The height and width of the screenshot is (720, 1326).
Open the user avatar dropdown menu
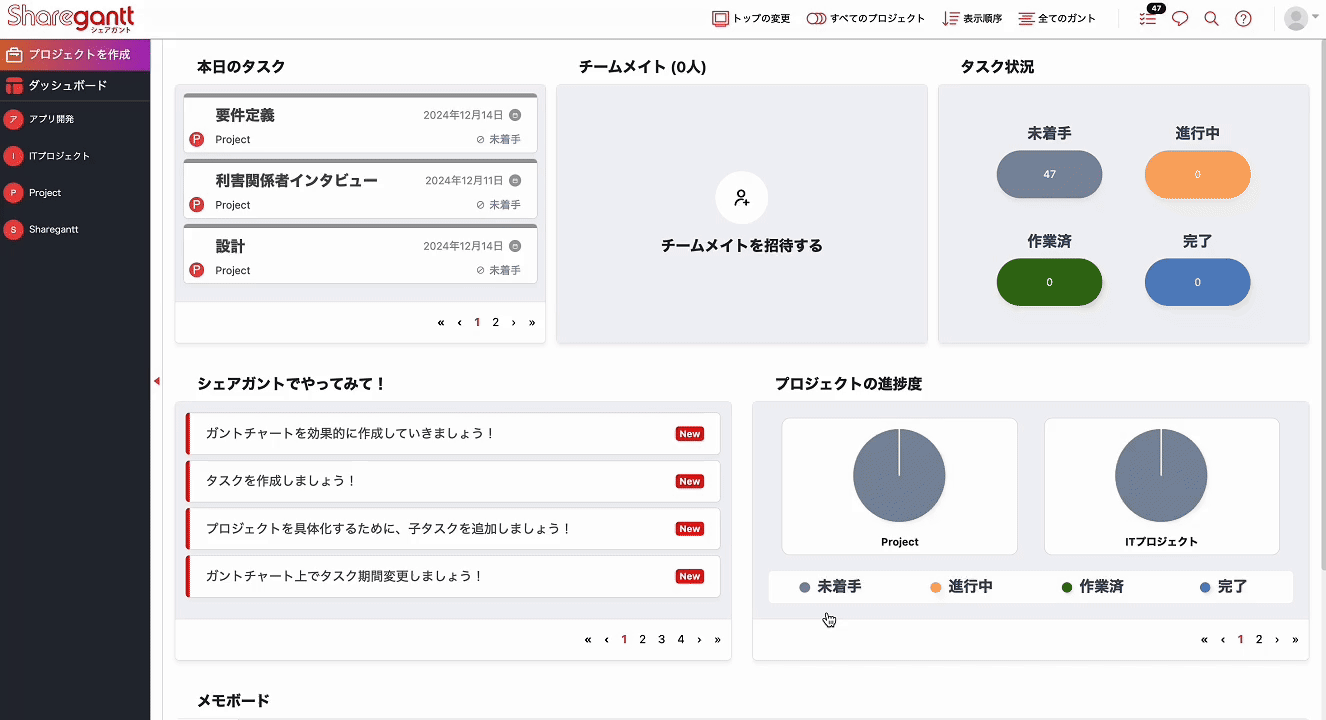(x=1301, y=18)
